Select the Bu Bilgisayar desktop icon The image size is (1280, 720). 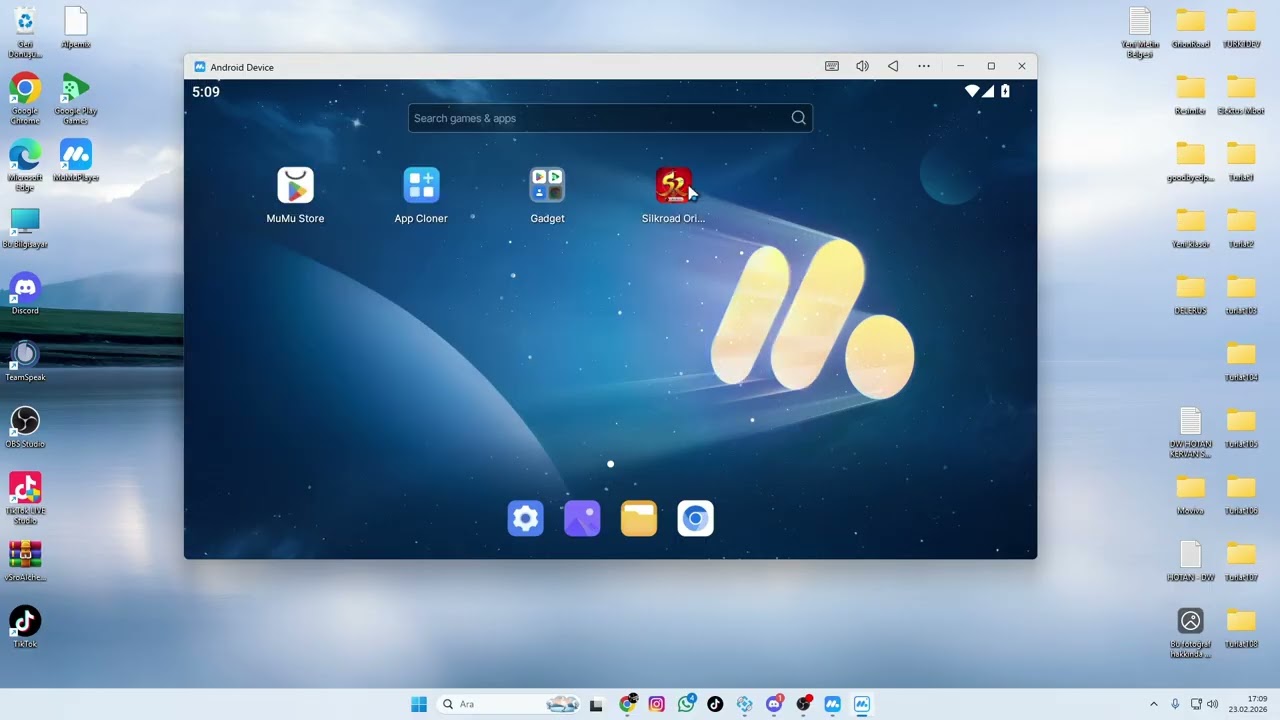point(25,227)
